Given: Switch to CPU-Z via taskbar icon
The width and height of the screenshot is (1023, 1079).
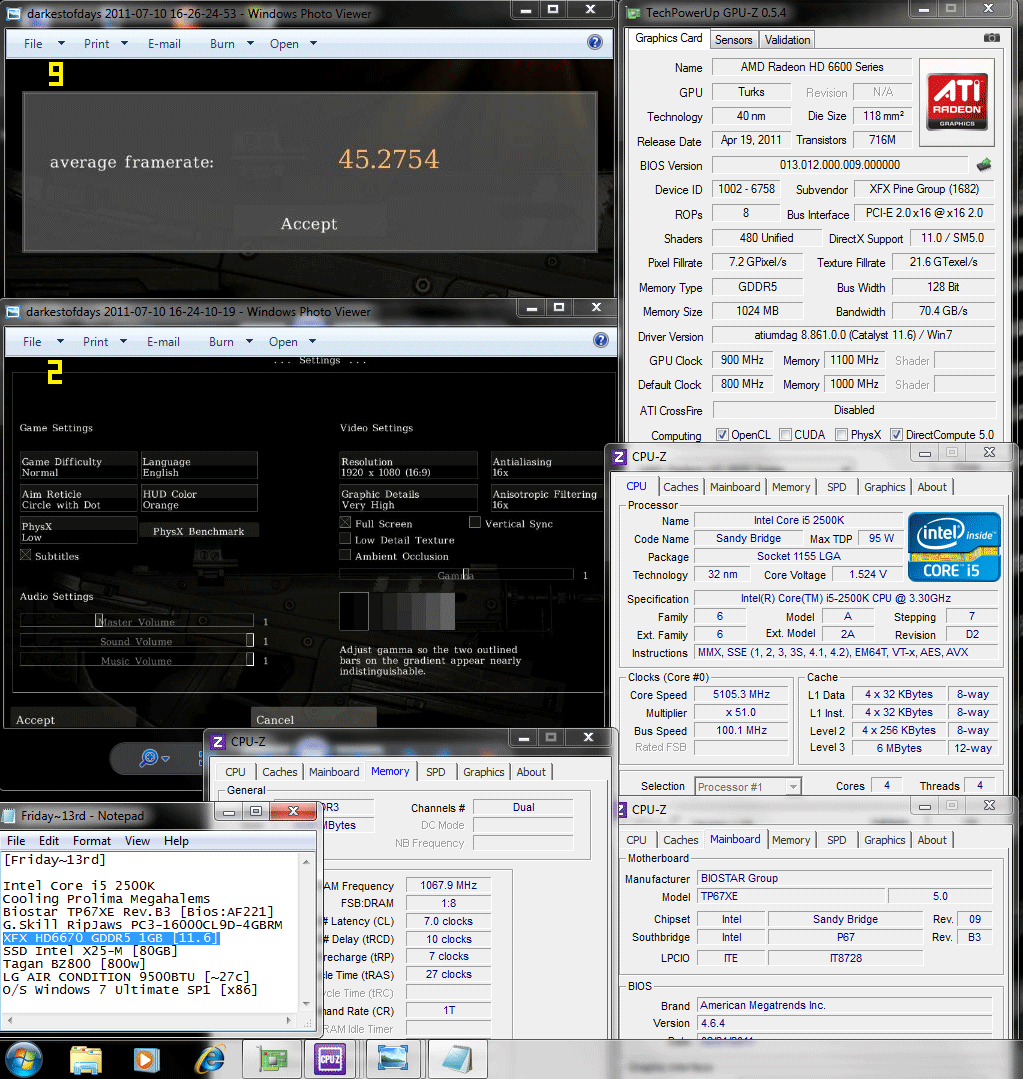Looking at the screenshot, I should (330, 1059).
